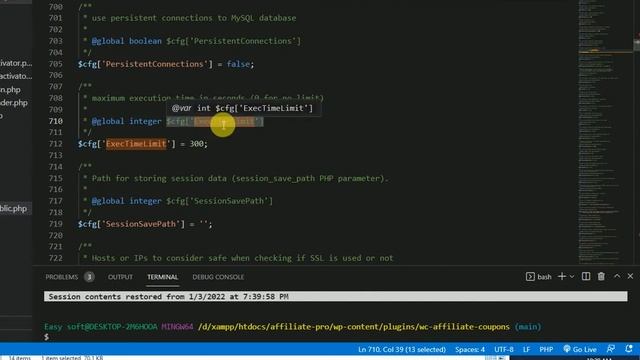Open the n.php file in the sidebar
The height and width of the screenshot is (360, 640).
[10, 90]
